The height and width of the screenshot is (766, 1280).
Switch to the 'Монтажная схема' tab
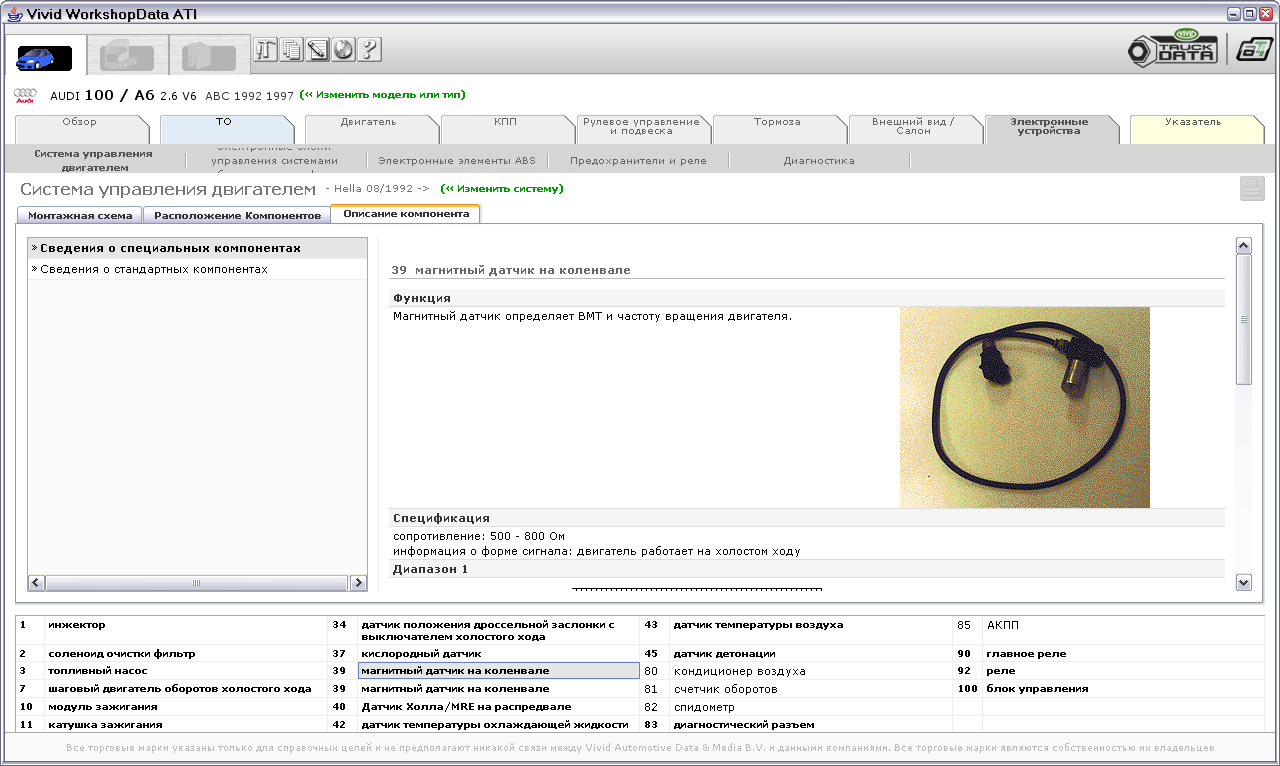coord(80,215)
